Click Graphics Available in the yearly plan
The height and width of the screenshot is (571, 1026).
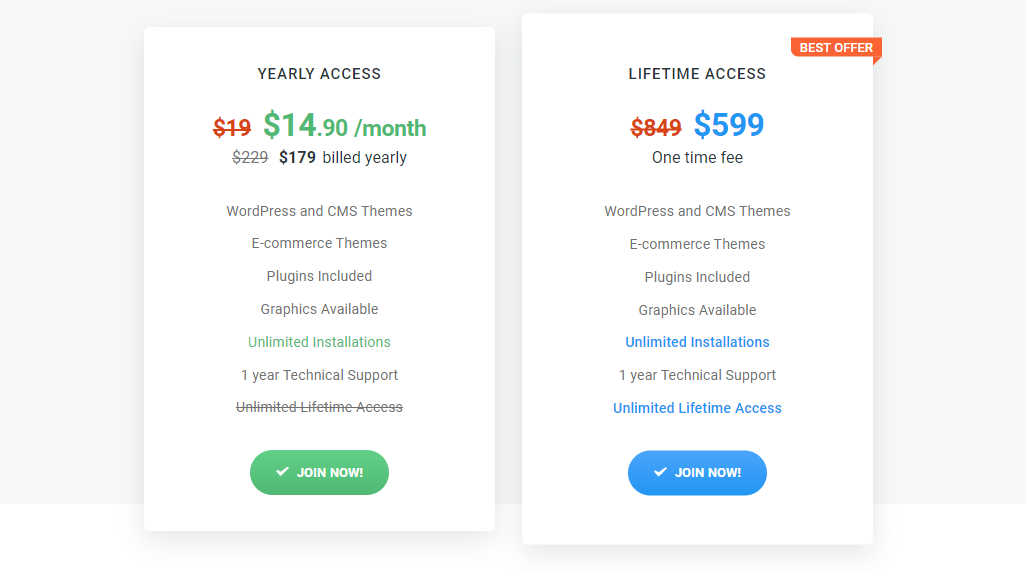click(x=319, y=309)
